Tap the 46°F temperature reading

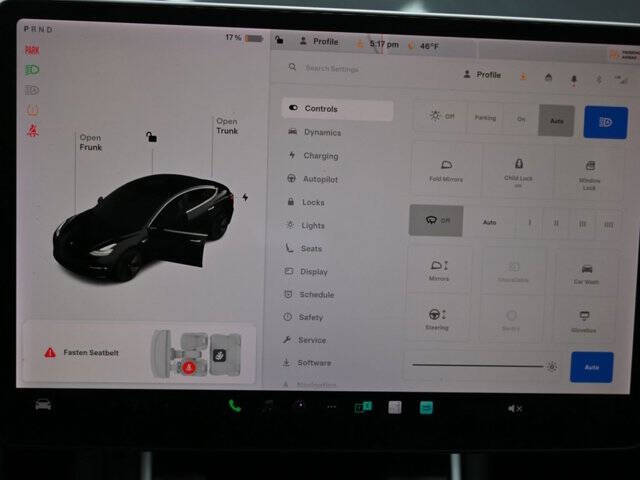pos(429,46)
